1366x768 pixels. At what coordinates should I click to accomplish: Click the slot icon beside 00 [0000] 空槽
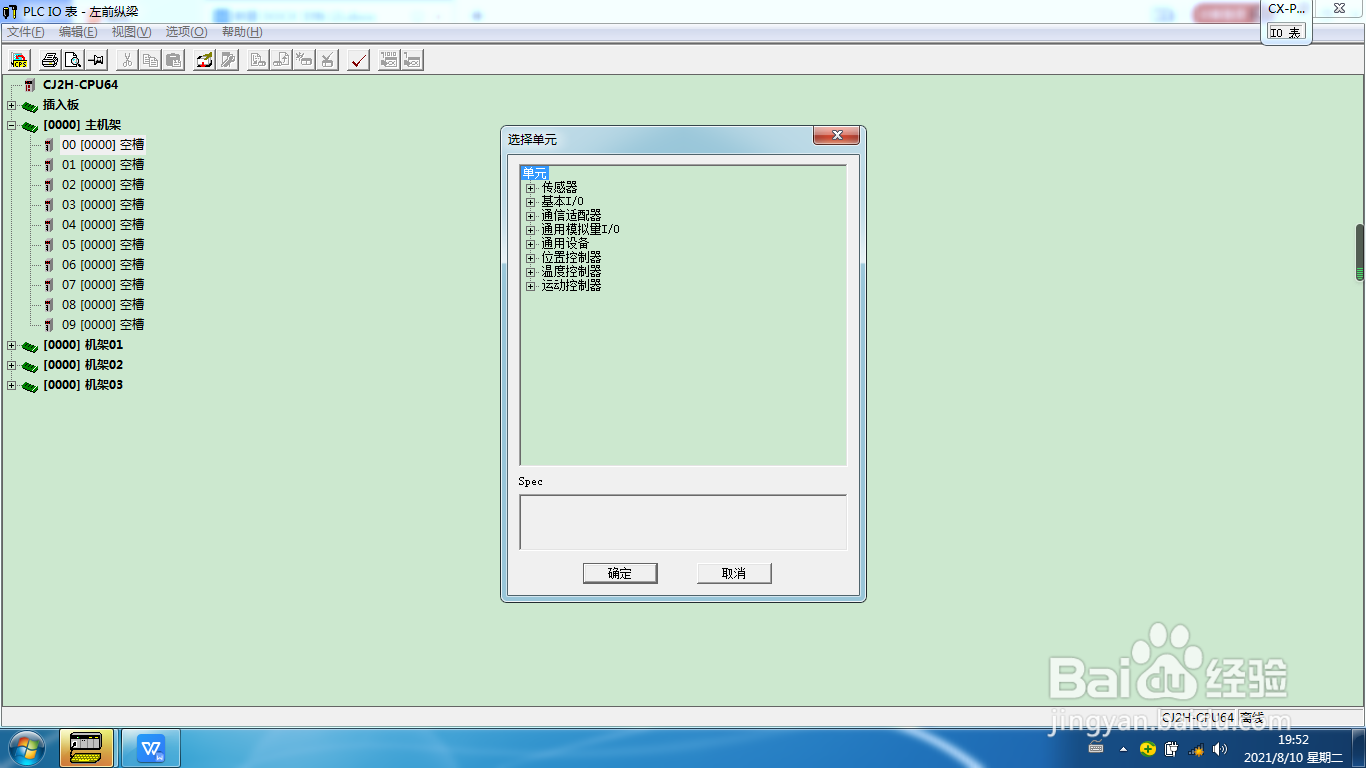pyautogui.click(x=49, y=145)
